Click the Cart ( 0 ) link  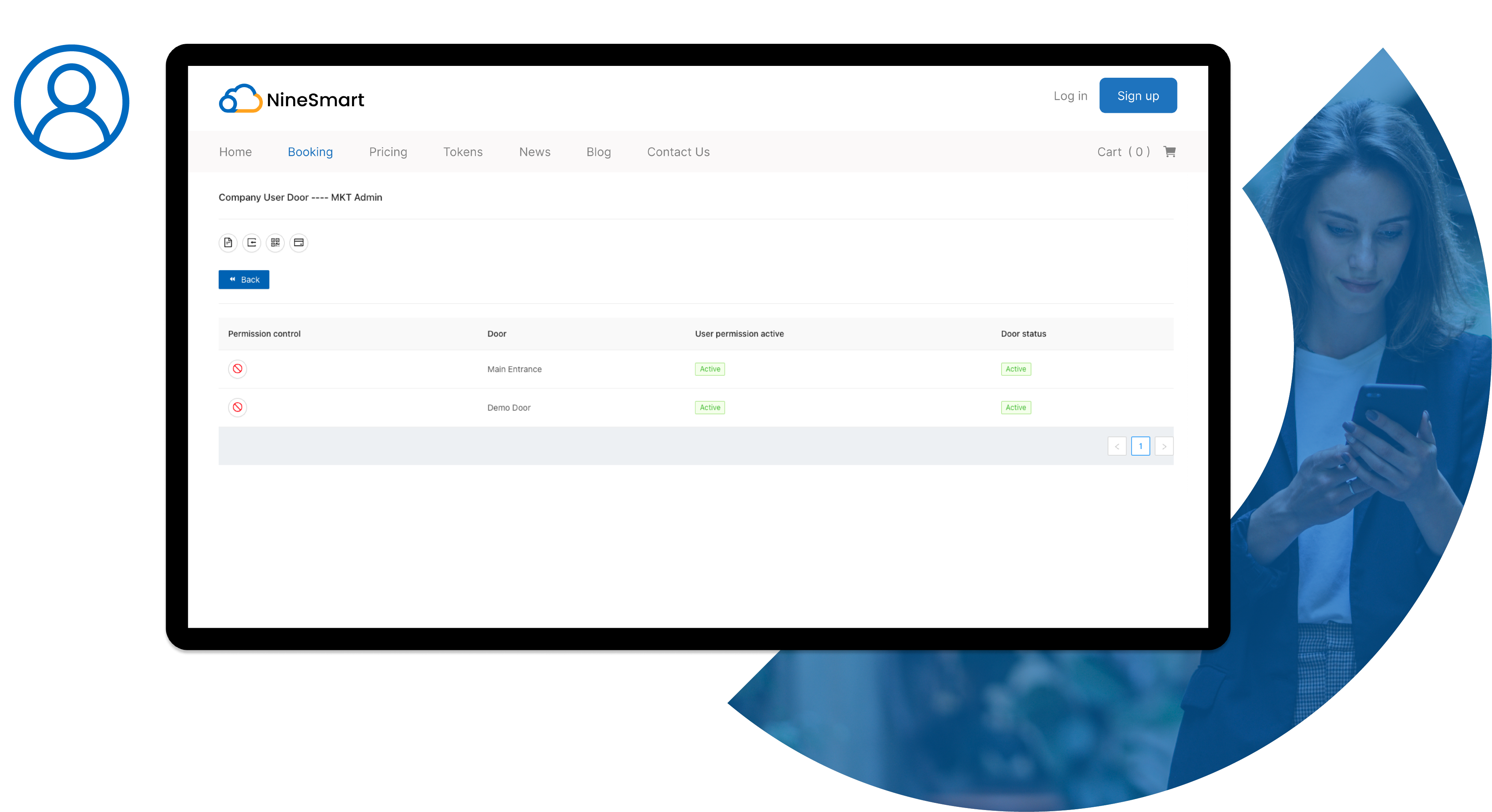pyautogui.click(x=1123, y=152)
